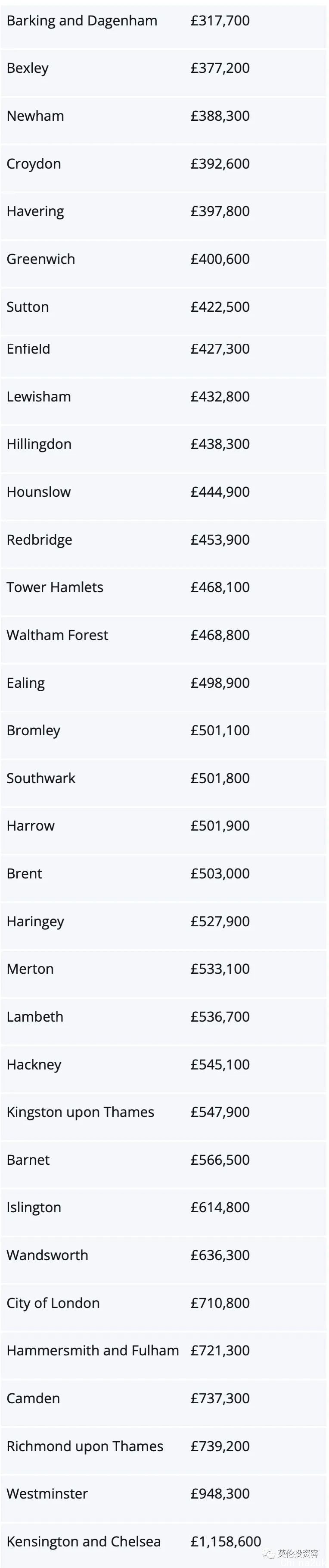Click the Greenwich borough name
The image size is (329, 1568).
[x=41, y=259]
